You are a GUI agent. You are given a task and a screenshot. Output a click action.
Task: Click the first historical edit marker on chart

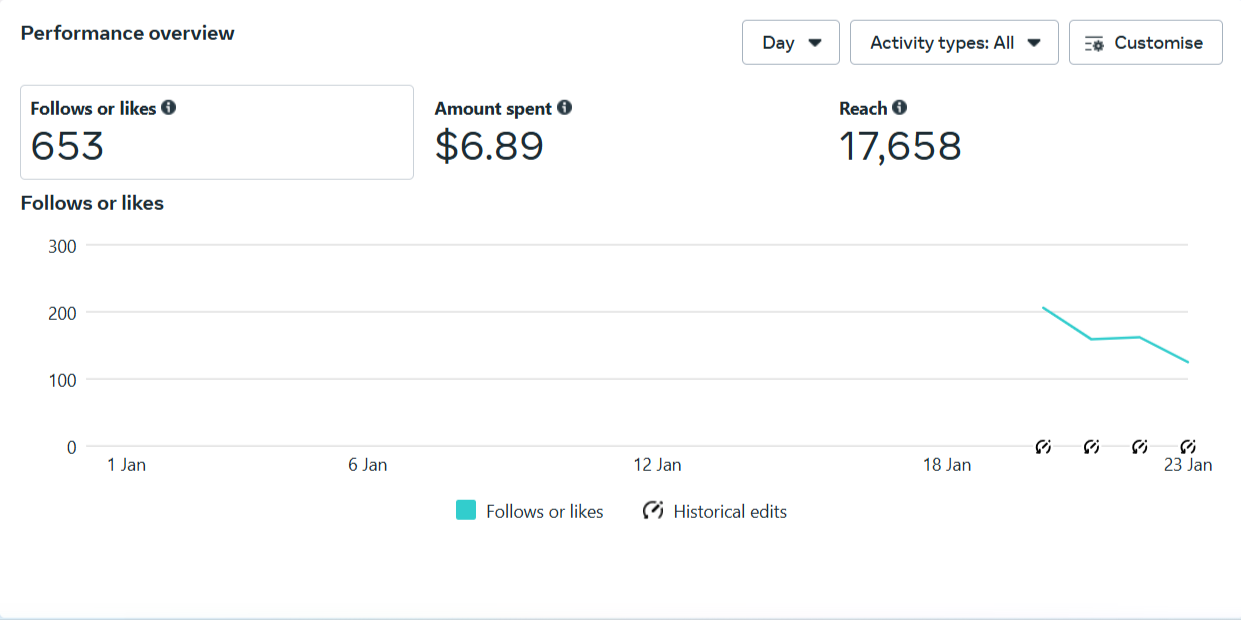coord(1043,446)
